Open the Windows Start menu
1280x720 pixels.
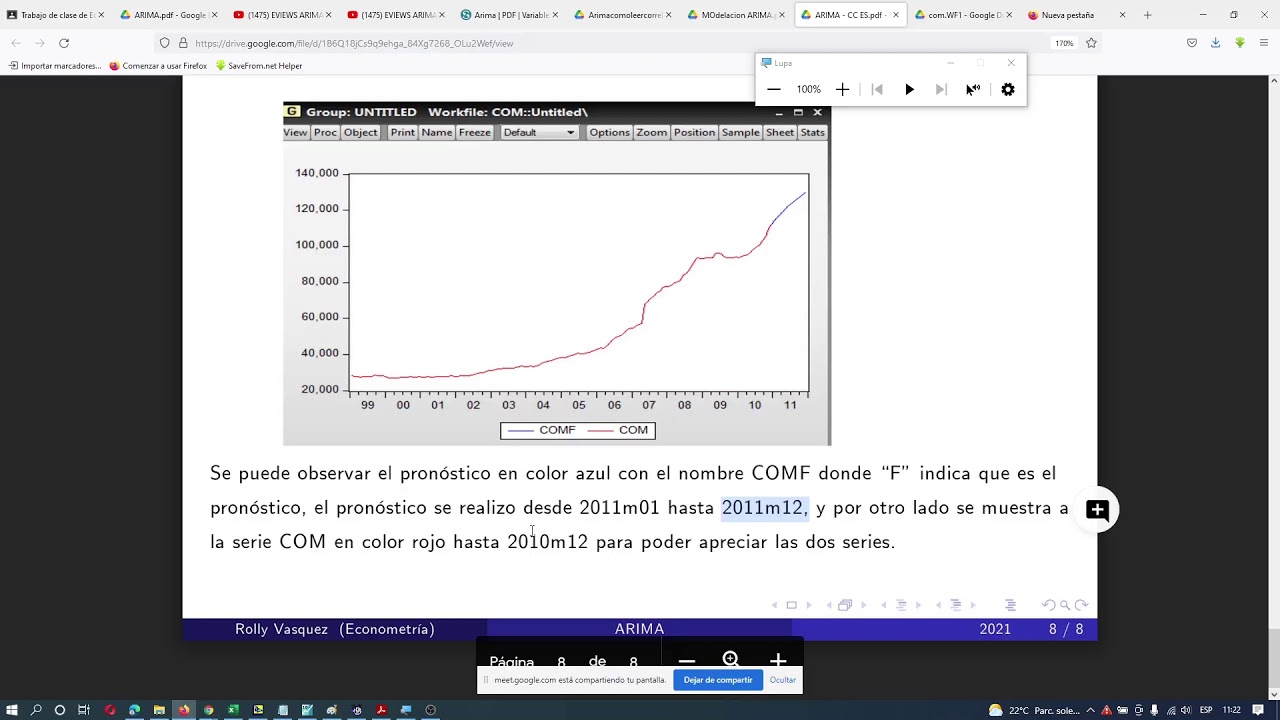(x=12, y=710)
